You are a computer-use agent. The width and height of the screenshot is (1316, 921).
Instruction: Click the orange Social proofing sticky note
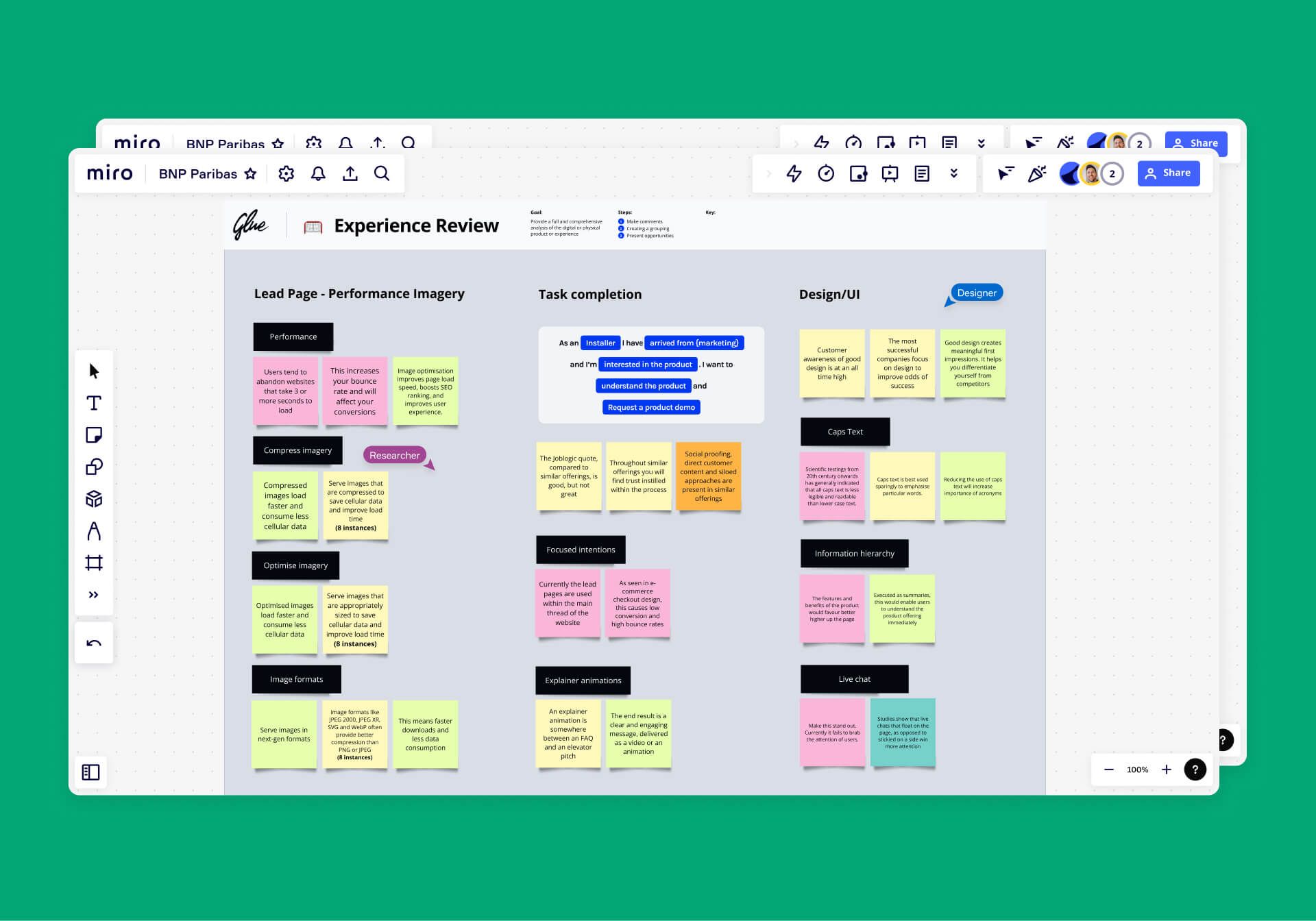(708, 476)
